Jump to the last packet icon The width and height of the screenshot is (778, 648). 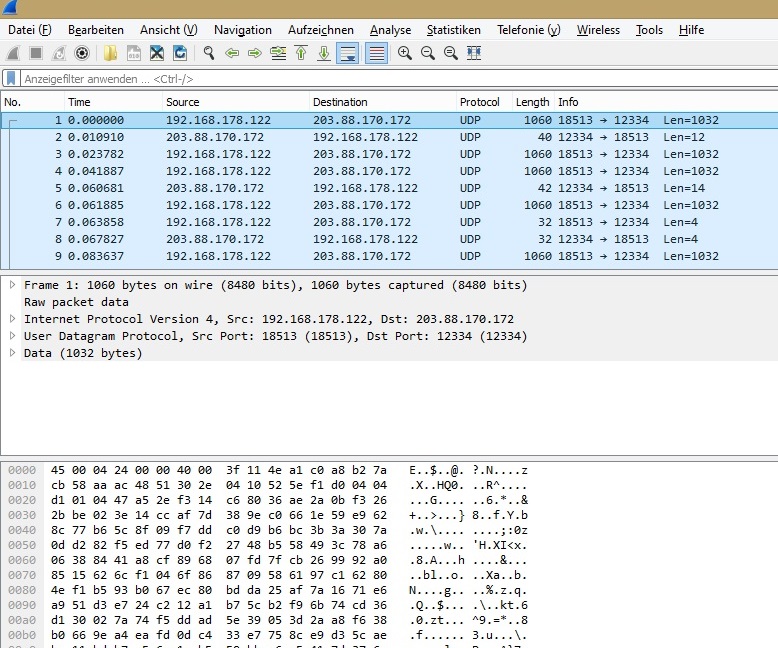point(324,53)
